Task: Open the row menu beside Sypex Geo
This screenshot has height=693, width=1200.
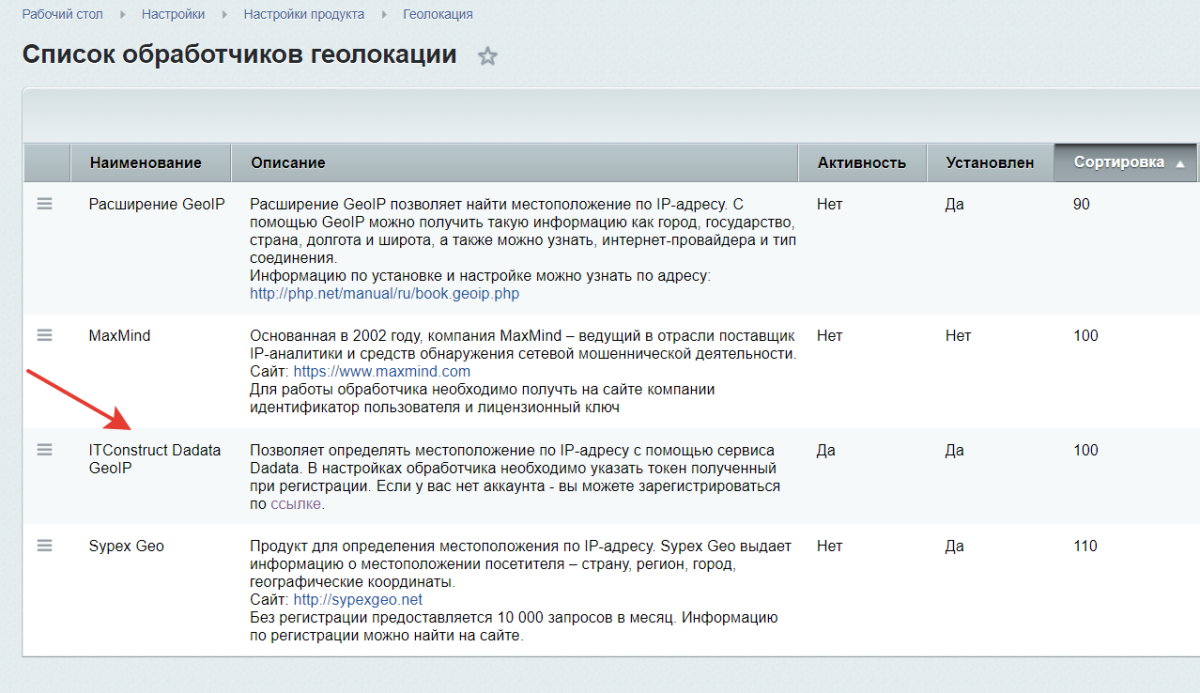Action: 44,545
